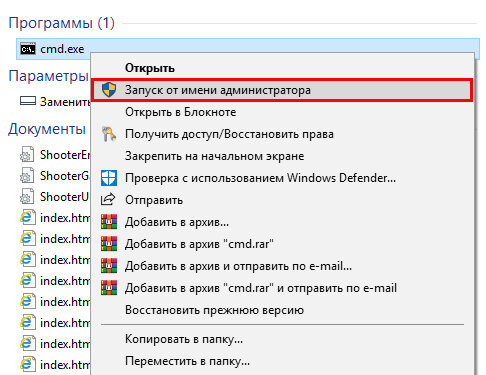486x375 pixels.
Task: Click the settings file icon of ShooterU
Action: point(27,197)
